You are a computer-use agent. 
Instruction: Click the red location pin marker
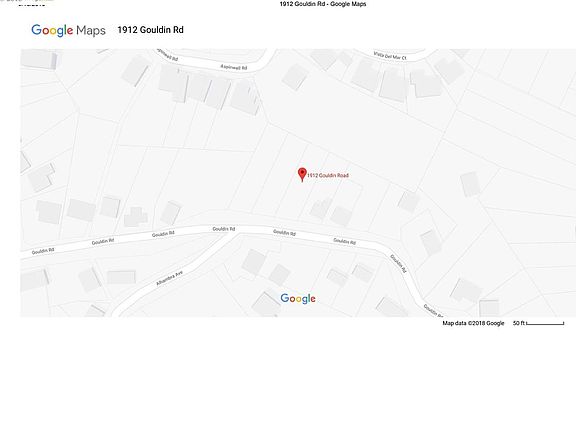tap(302, 174)
